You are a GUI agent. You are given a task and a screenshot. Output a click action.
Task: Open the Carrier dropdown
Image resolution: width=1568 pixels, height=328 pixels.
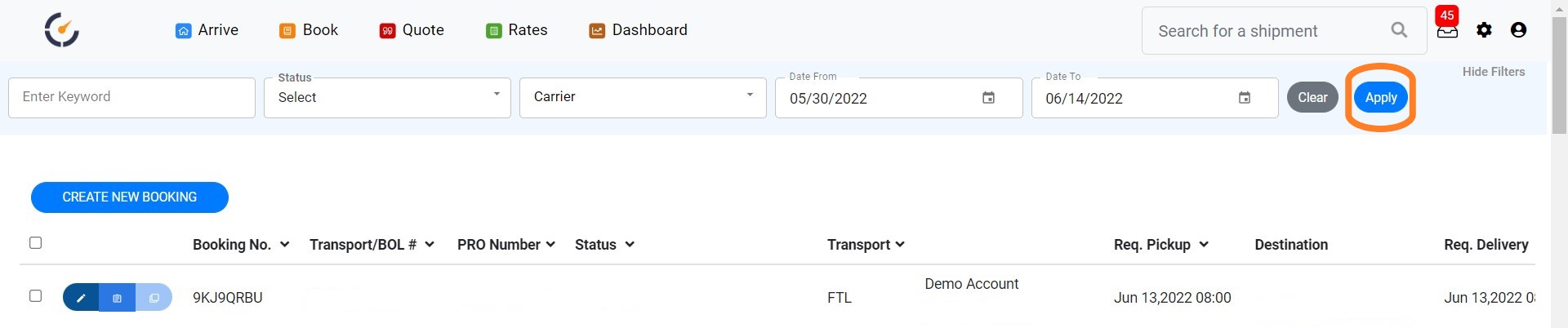[x=643, y=98]
